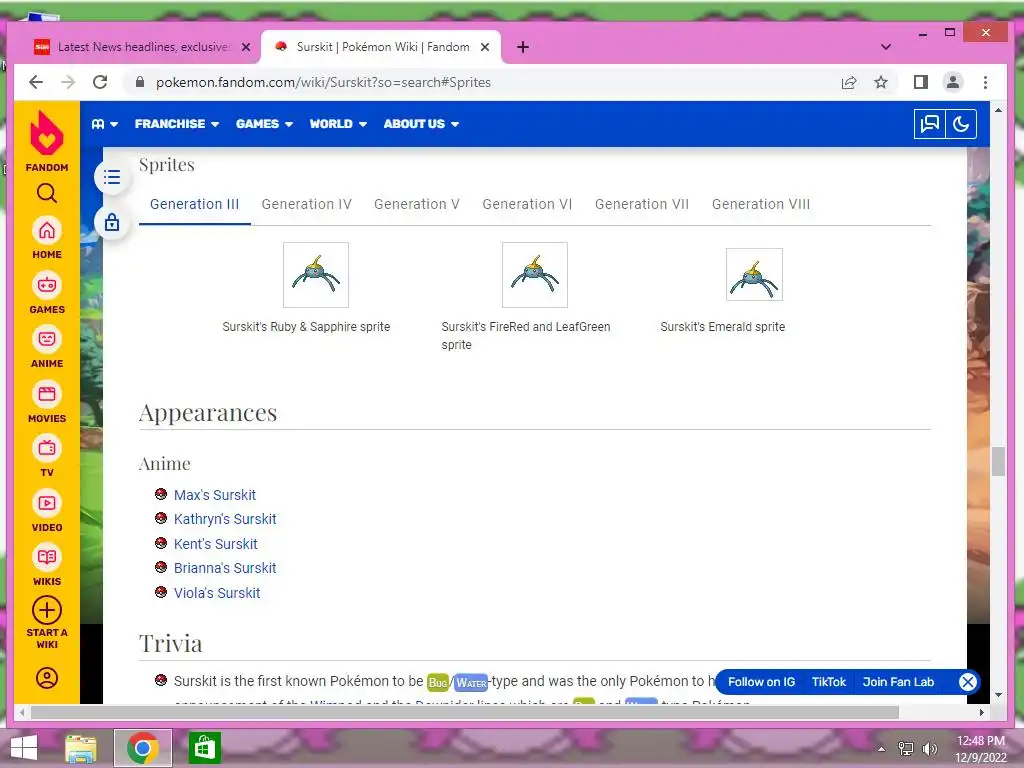Go to Fandom Home icon
This screenshot has height=768, width=1024.
[47, 231]
